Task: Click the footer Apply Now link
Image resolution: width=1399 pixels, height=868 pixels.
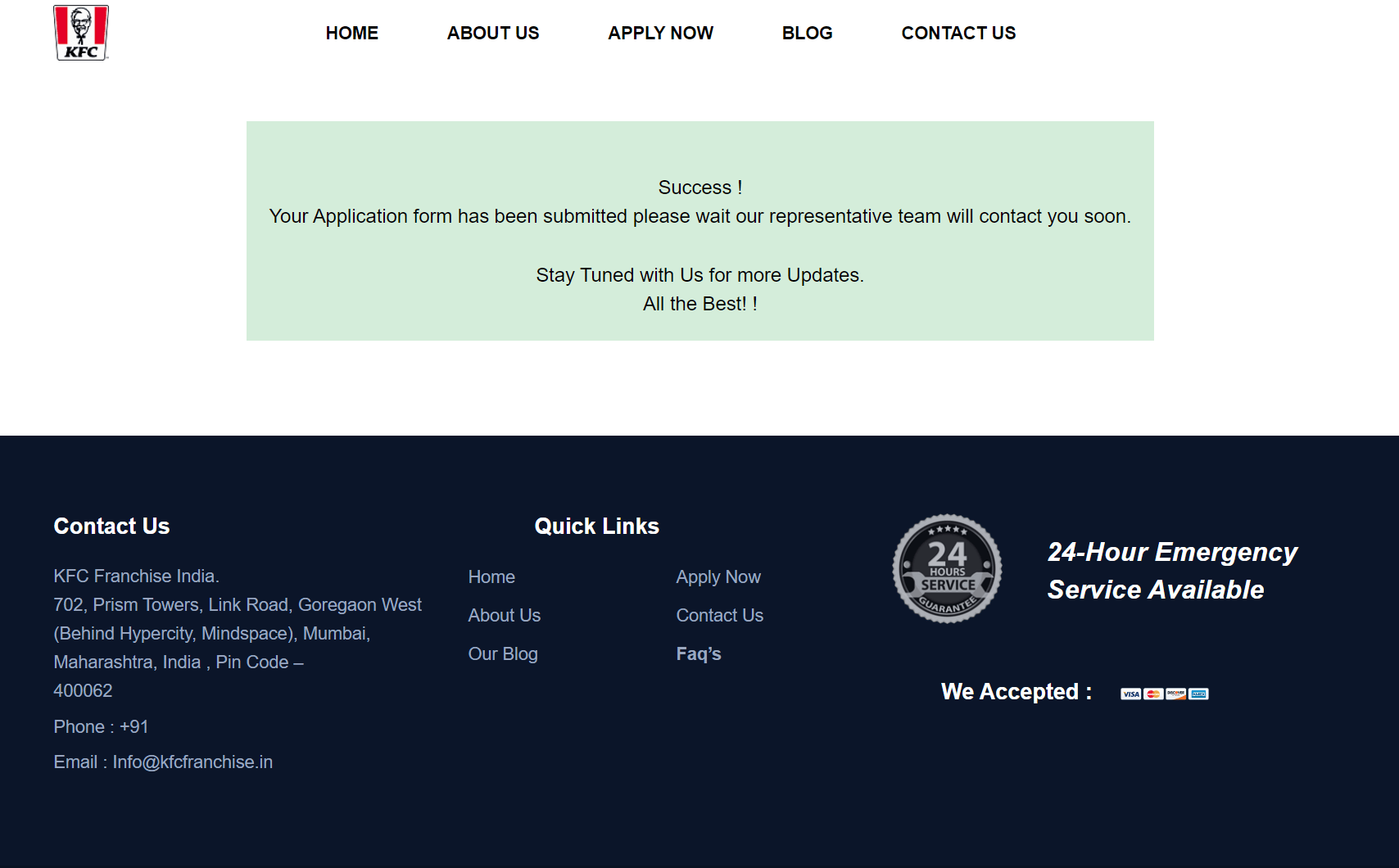Action: pos(718,576)
